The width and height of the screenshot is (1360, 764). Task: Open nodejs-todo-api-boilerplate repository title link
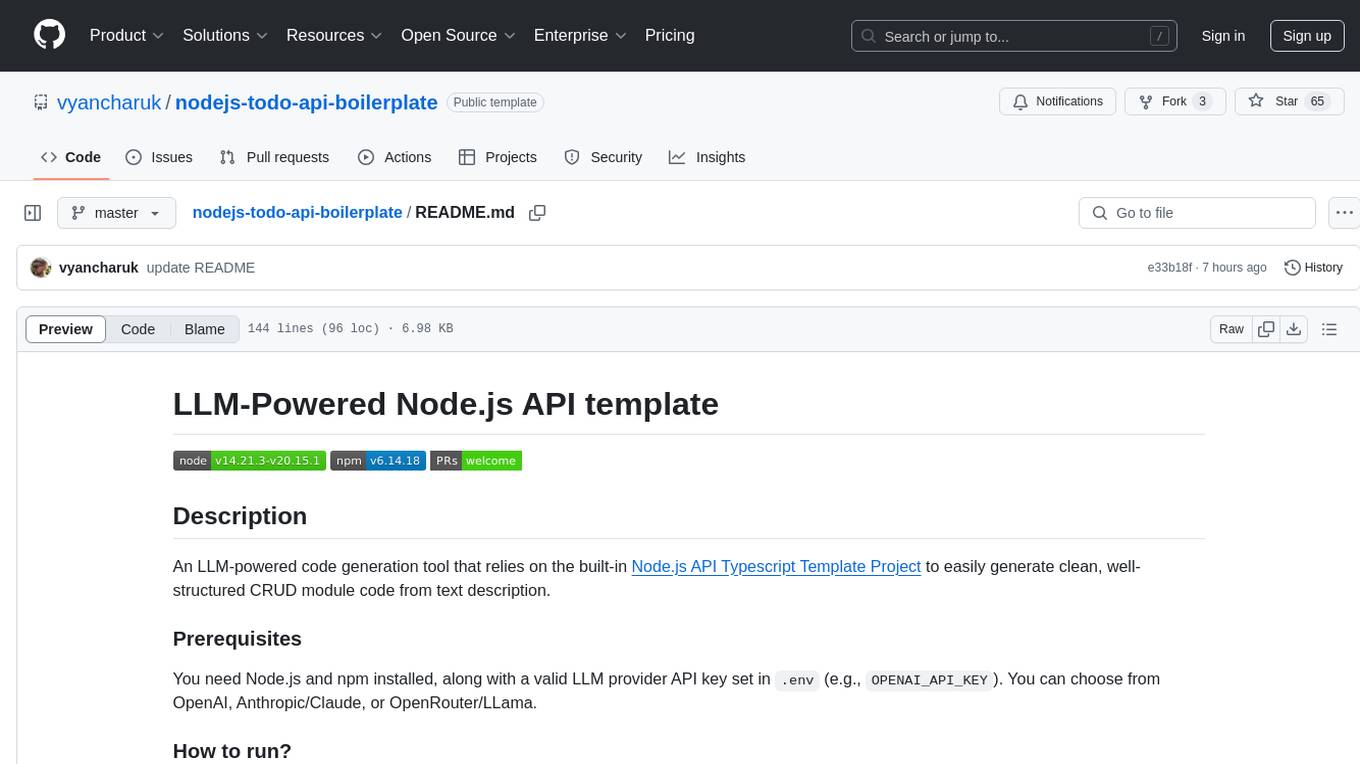click(306, 102)
